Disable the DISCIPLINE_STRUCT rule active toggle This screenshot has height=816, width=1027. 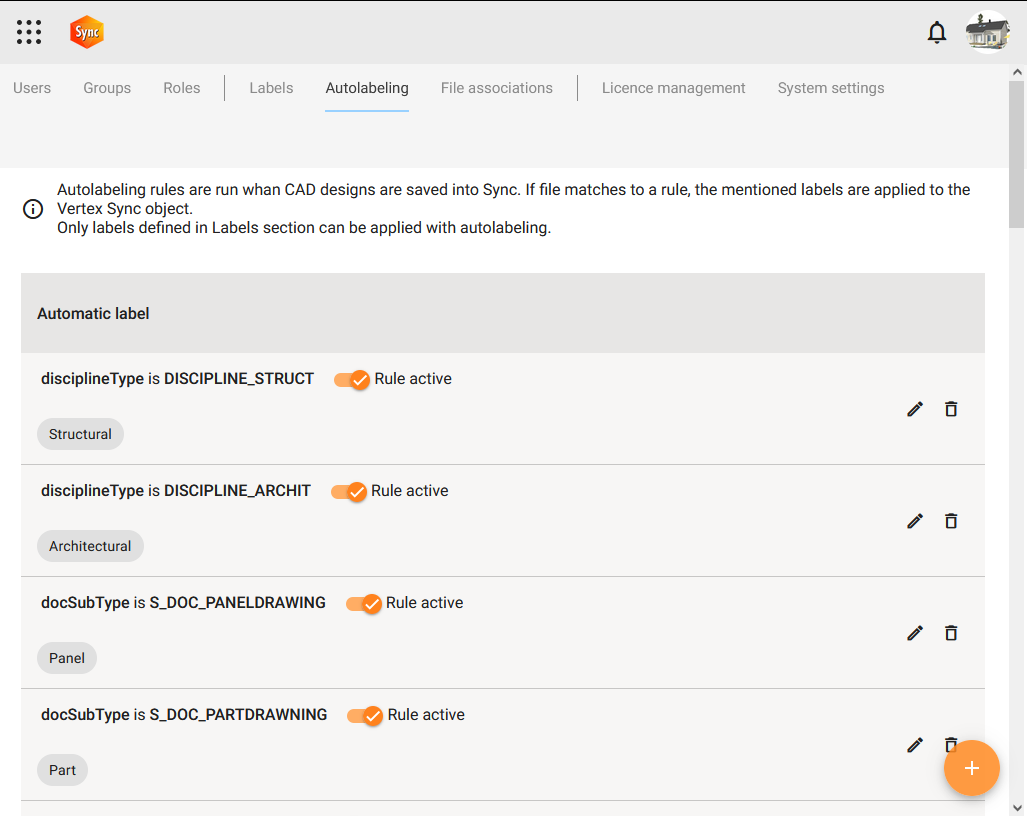(x=352, y=380)
